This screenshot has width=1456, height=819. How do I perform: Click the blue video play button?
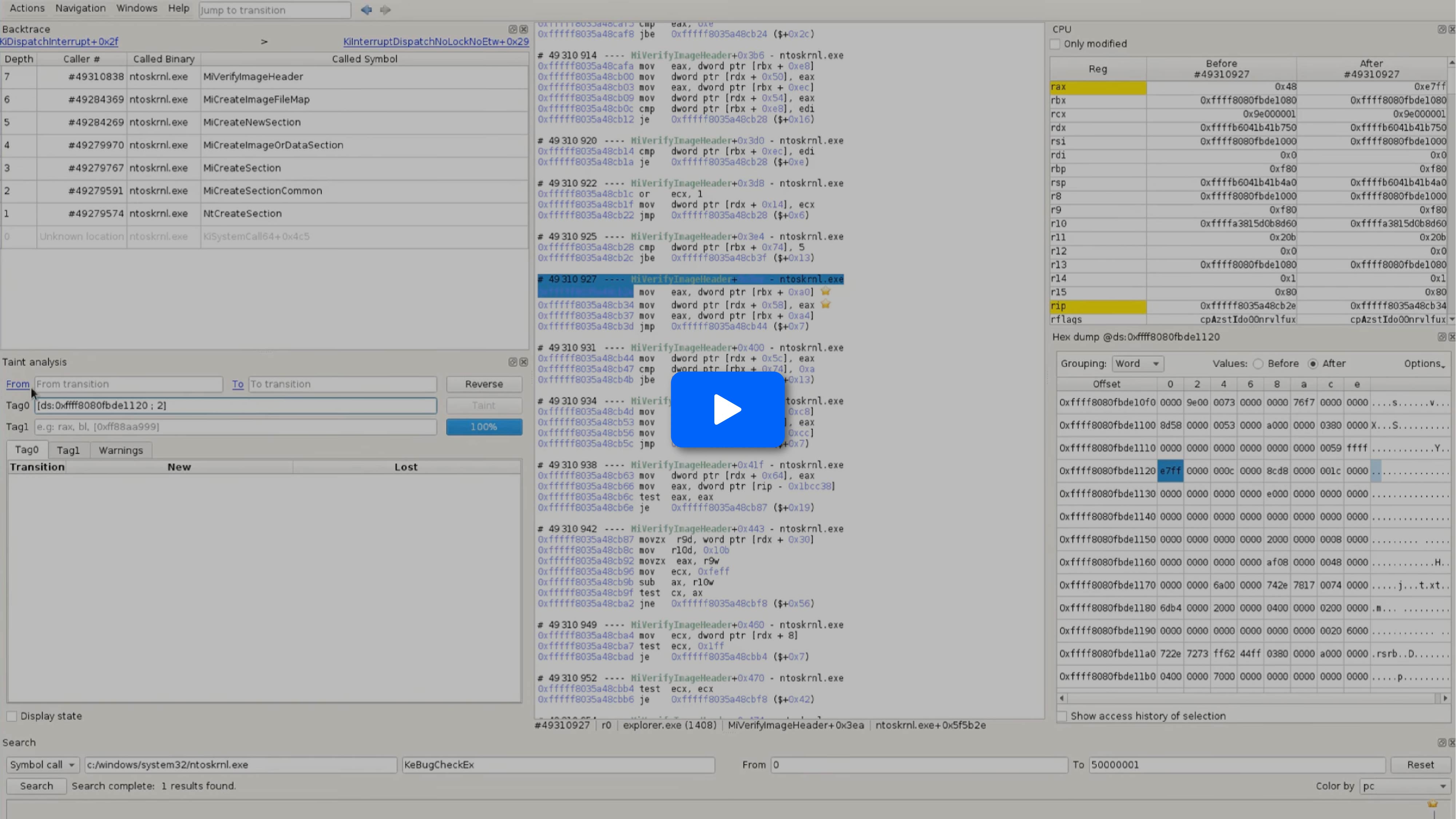pyautogui.click(x=727, y=409)
